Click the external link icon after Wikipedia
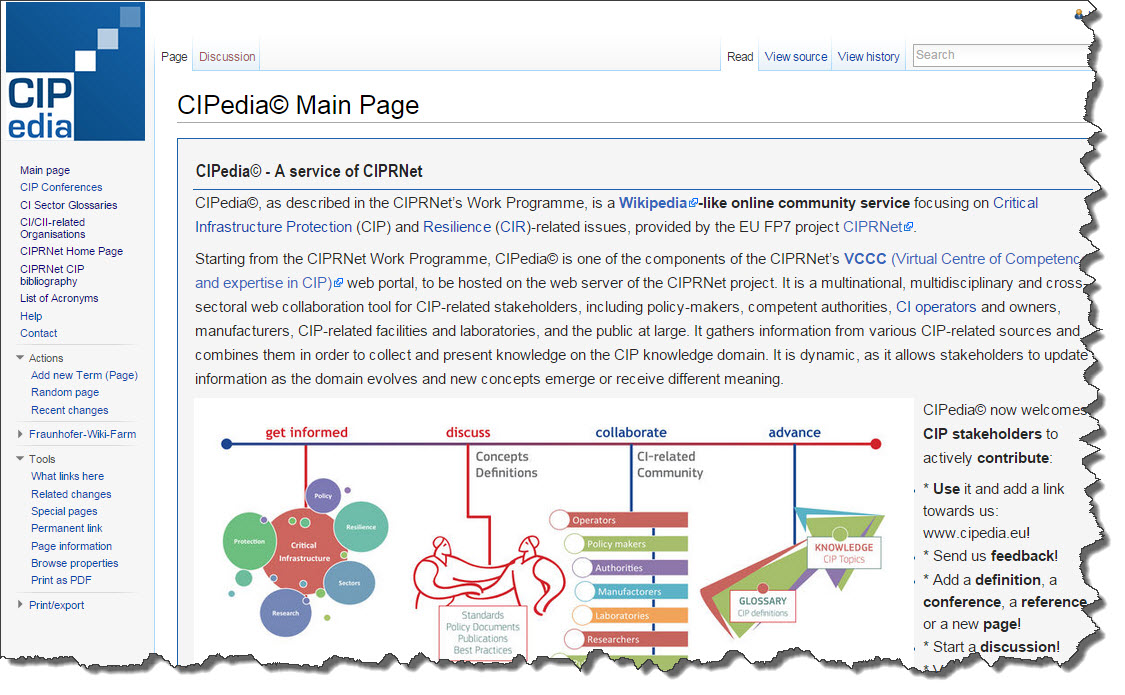This screenshot has width=1125, height=695. pyautogui.click(x=694, y=202)
